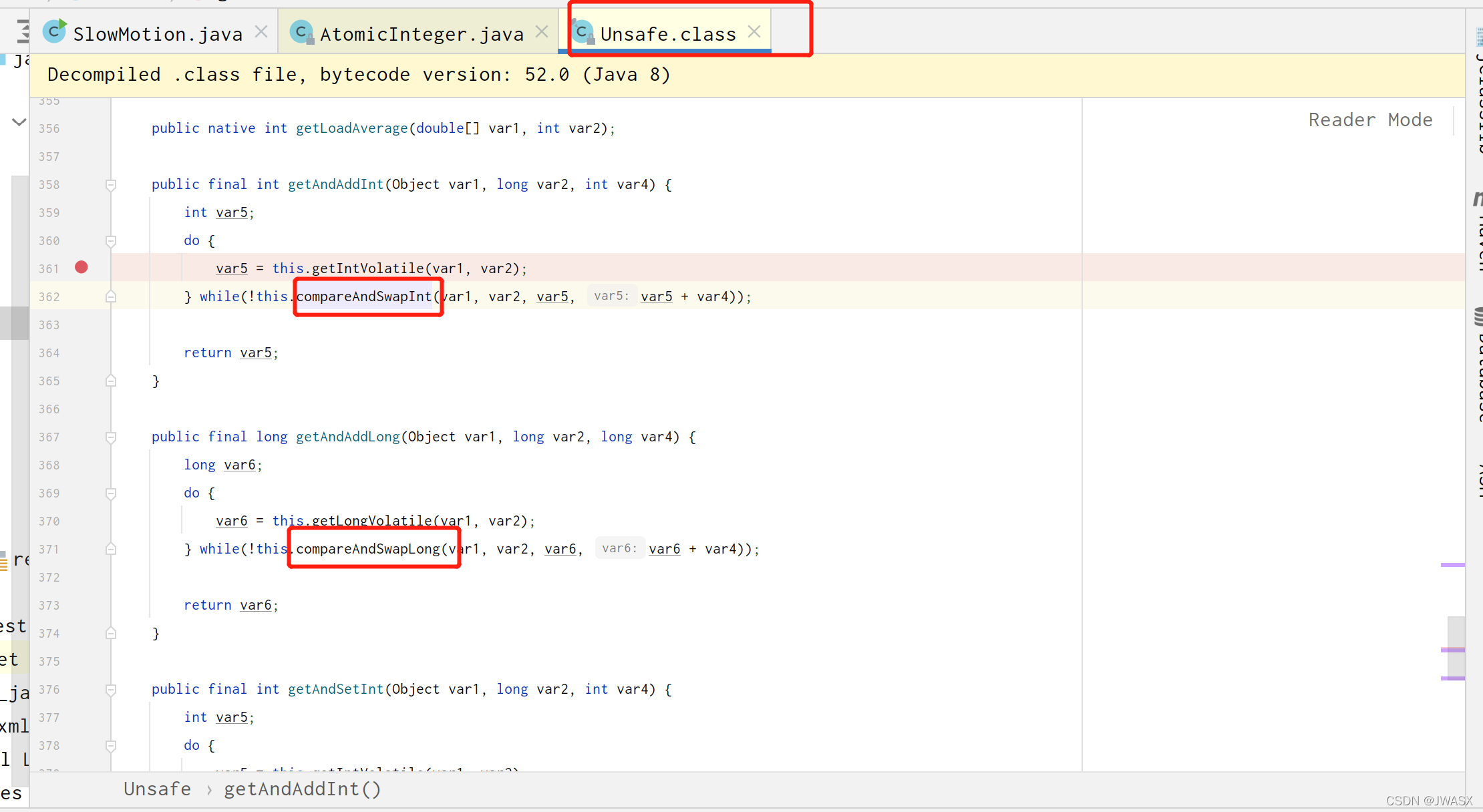The image size is (1483, 812).
Task: Click the Unsafe breadcrumb
Action: point(157,789)
